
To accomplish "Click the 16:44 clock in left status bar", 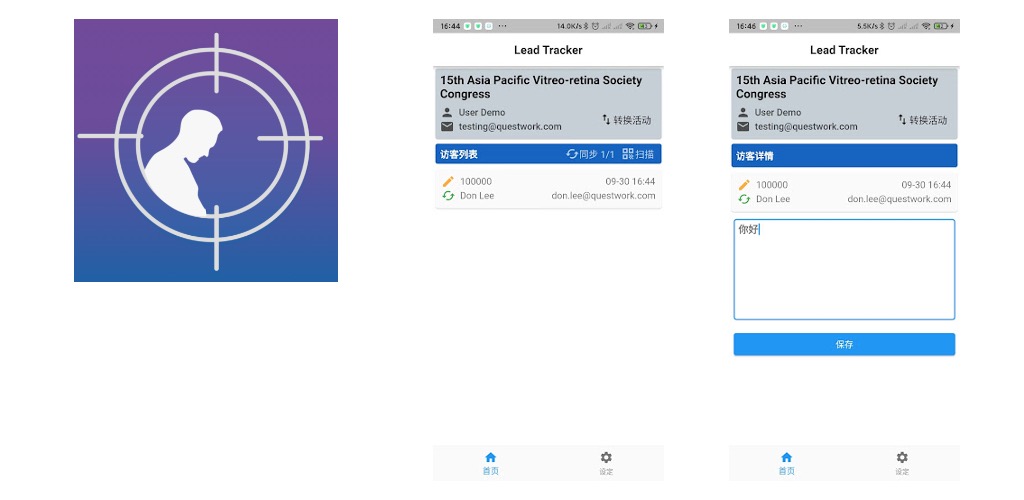I will 450,26.
